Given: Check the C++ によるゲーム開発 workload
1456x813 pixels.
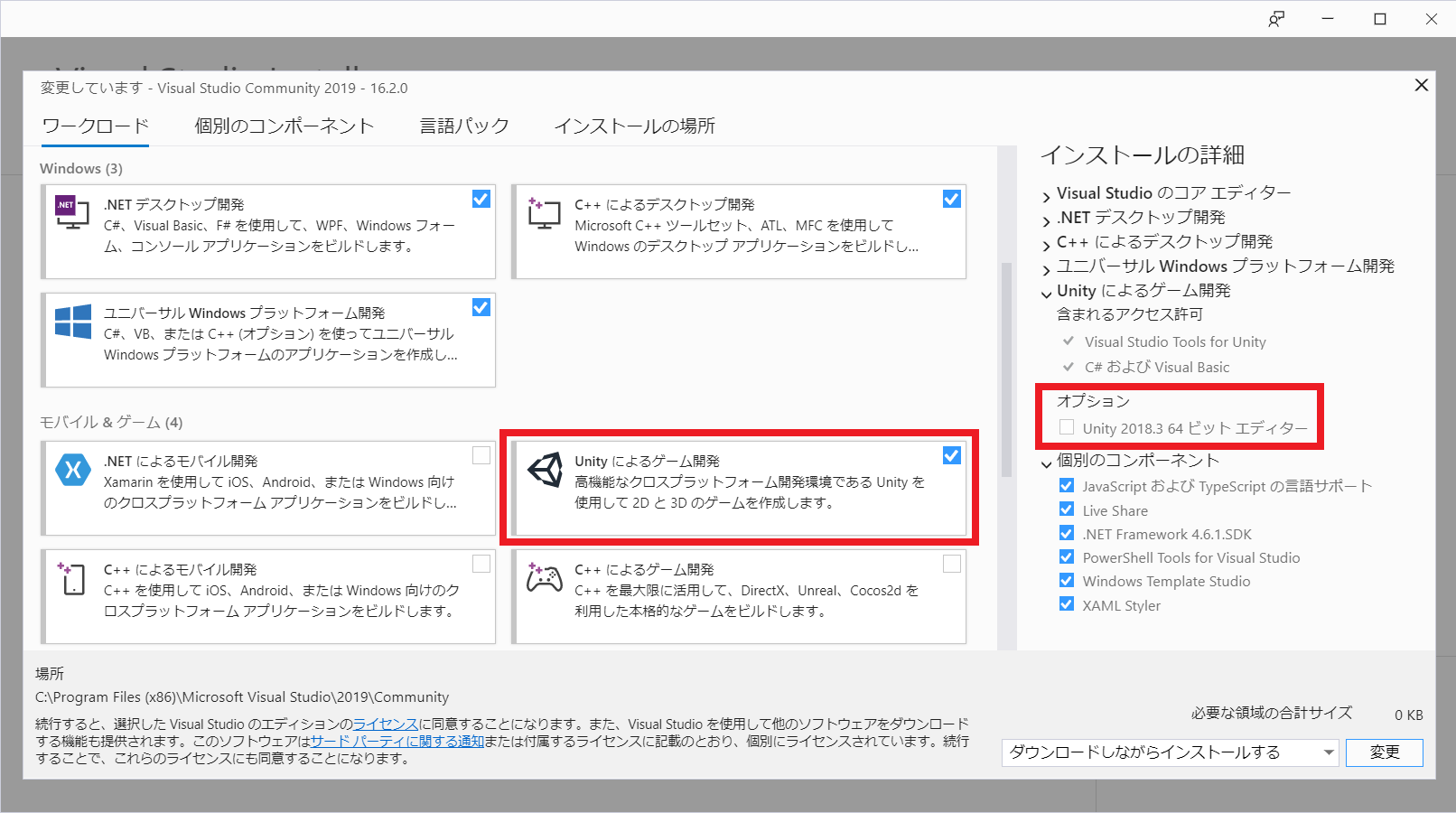Looking at the screenshot, I should [x=951, y=564].
